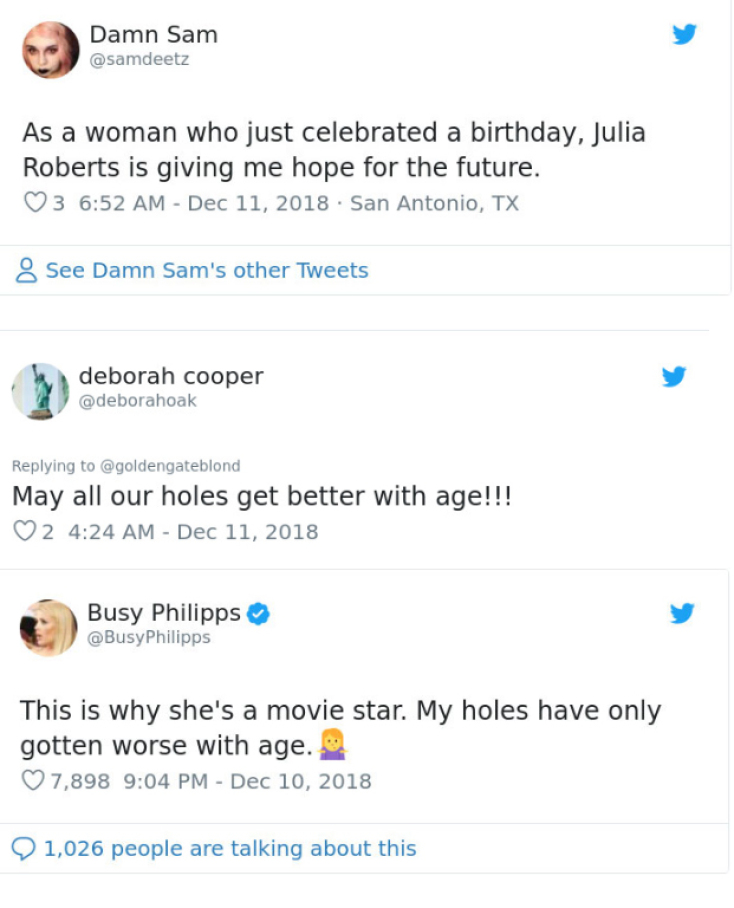This screenshot has width=734, height=908.
Task: Click the Twitter bird icon on Damn Sam's tweet
Action: pyautogui.click(x=684, y=33)
